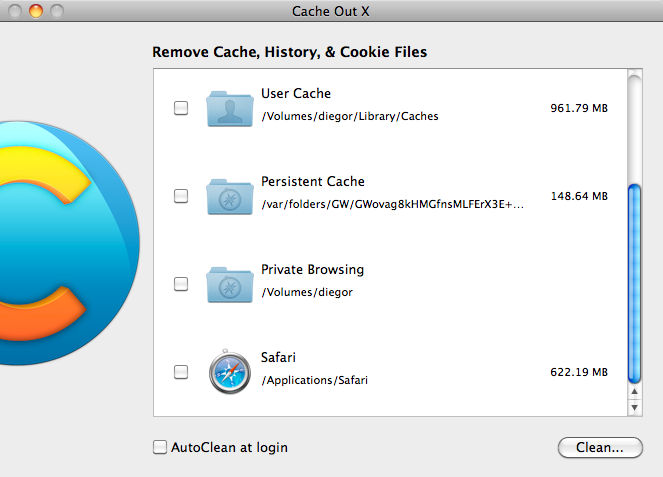663x477 pixels.
Task: Click the Persistent Cache folder icon
Action: [x=230, y=197]
